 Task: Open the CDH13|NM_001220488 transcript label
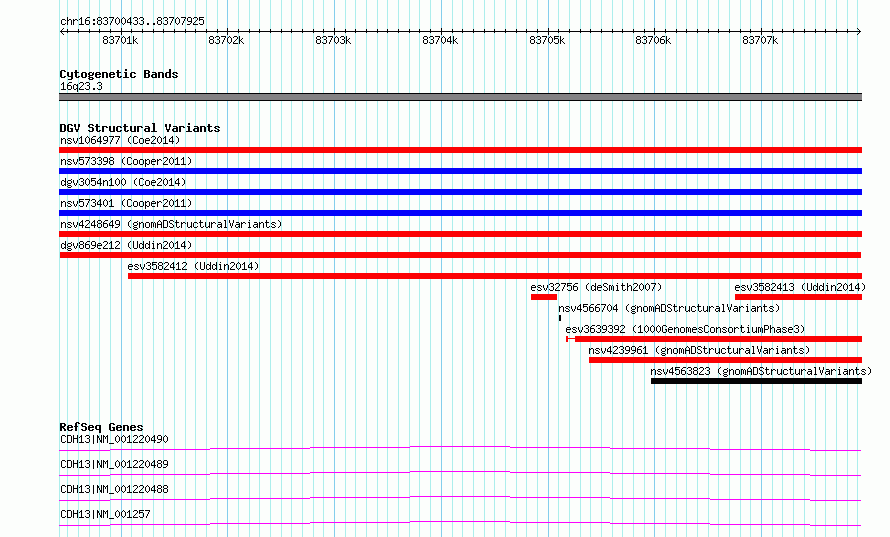[x=114, y=489]
